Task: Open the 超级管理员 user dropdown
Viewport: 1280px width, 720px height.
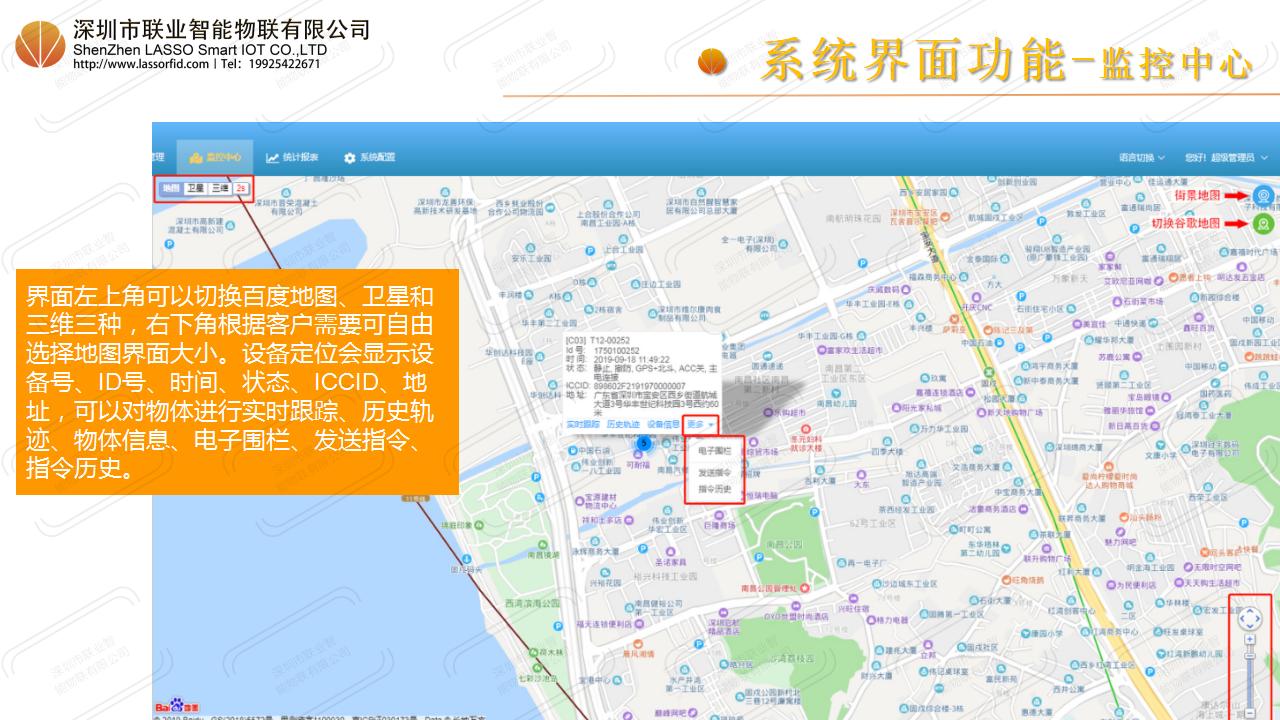Action: 1225,158
